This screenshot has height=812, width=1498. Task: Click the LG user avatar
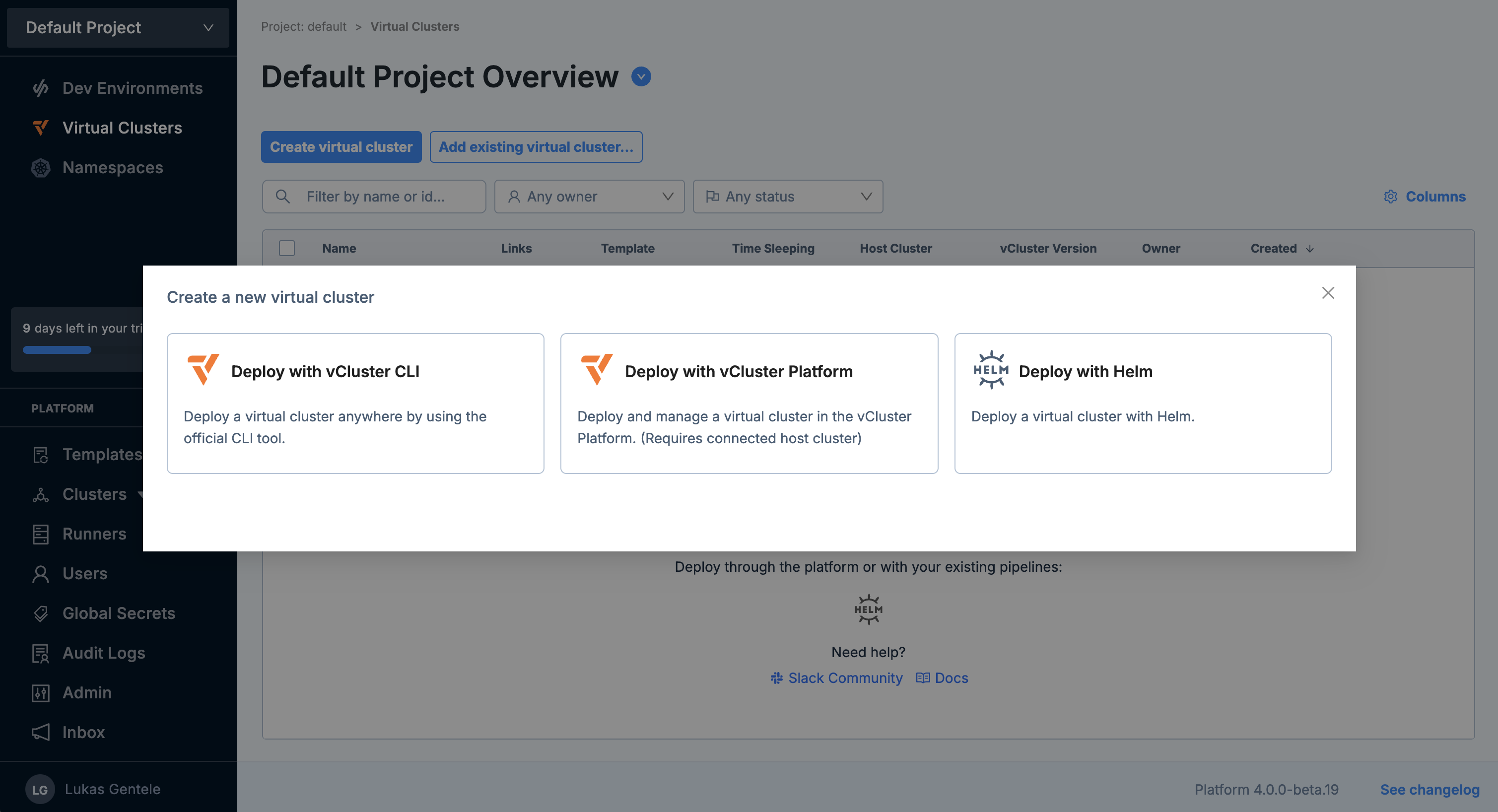pyautogui.click(x=40, y=789)
